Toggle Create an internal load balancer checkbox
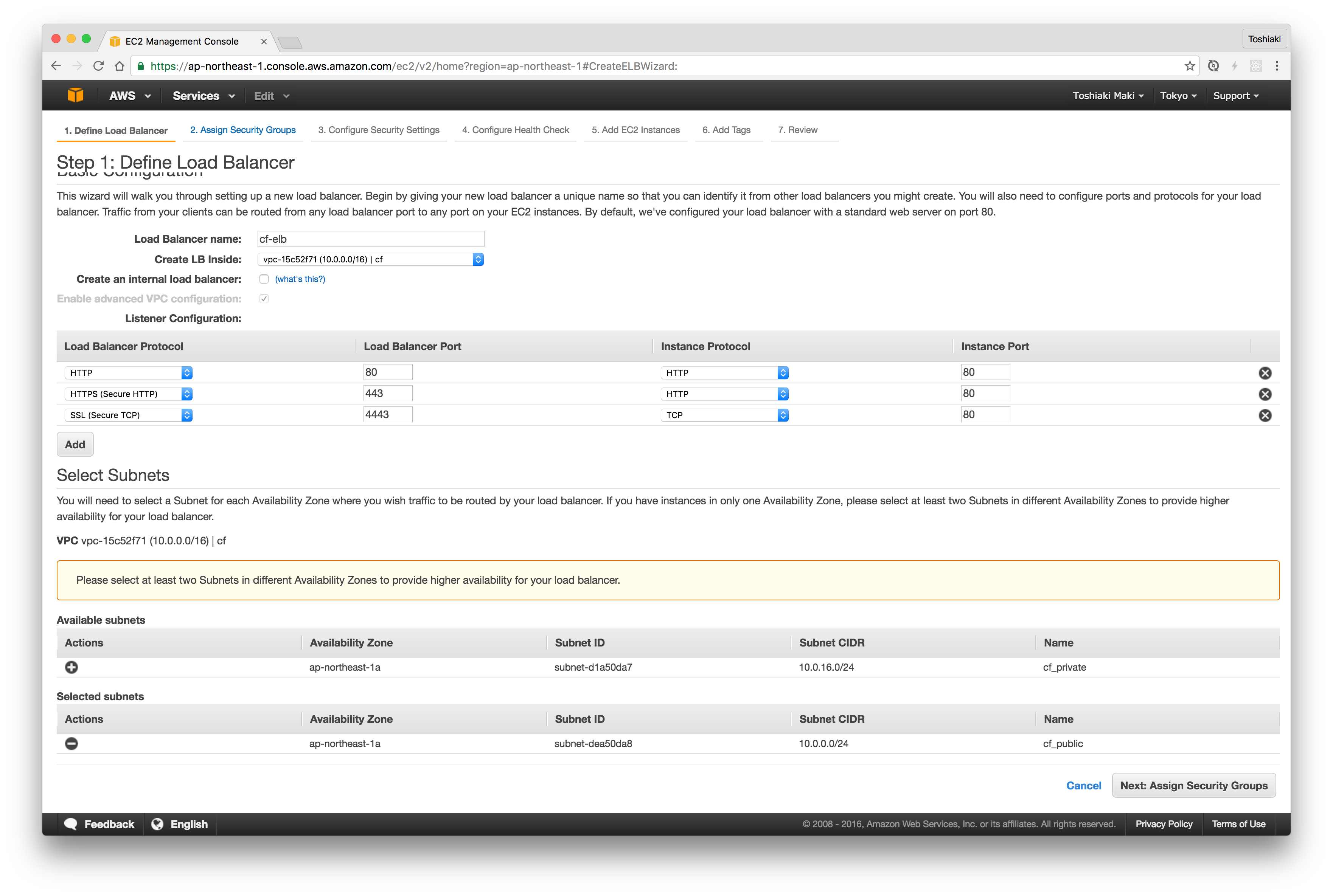Image resolution: width=1333 pixels, height=896 pixels. [264, 279]
